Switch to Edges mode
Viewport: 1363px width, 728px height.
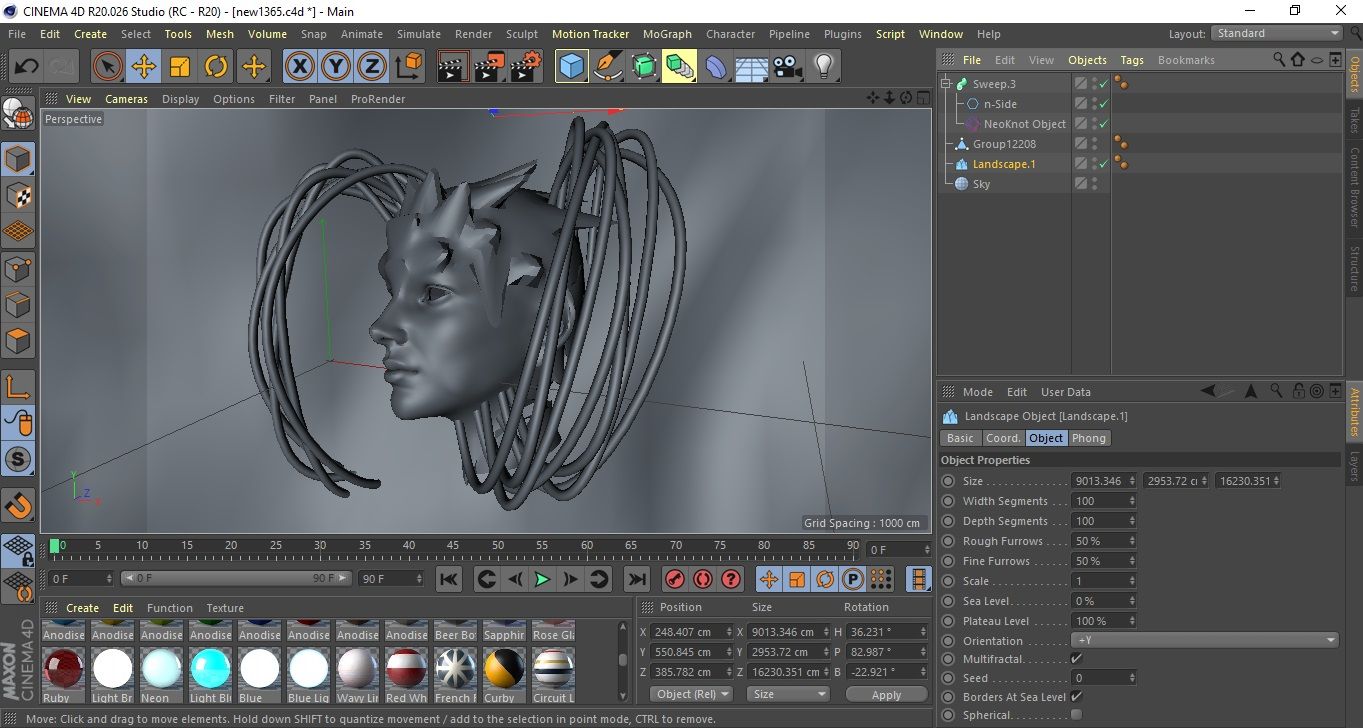pos(18,305)
